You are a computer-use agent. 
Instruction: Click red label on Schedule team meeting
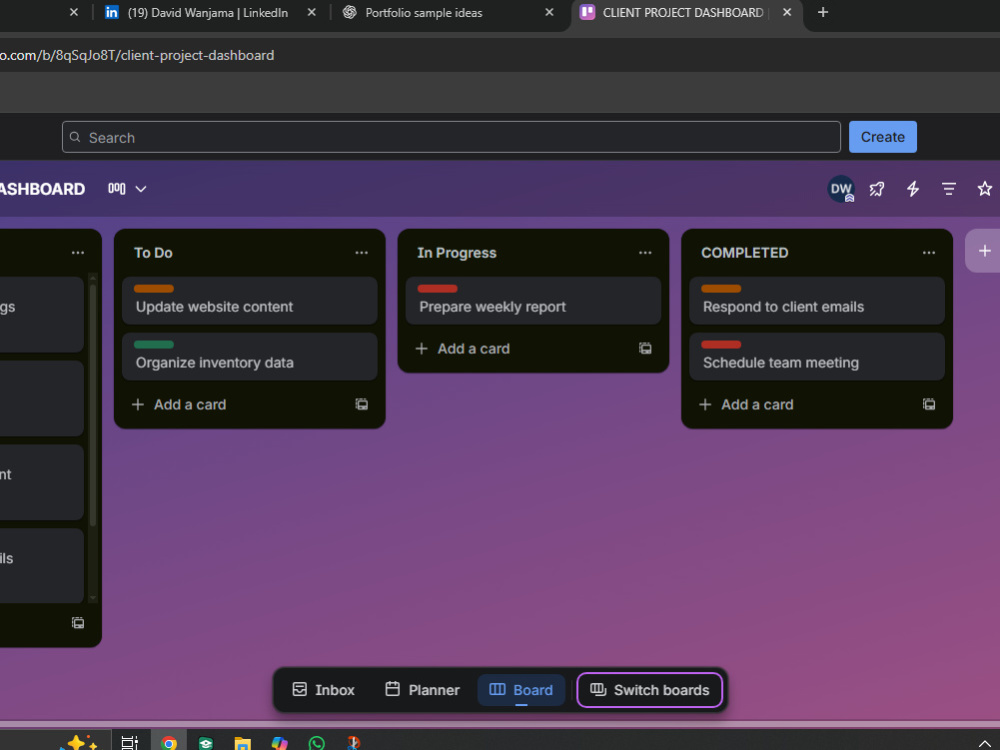click(721, 344)
